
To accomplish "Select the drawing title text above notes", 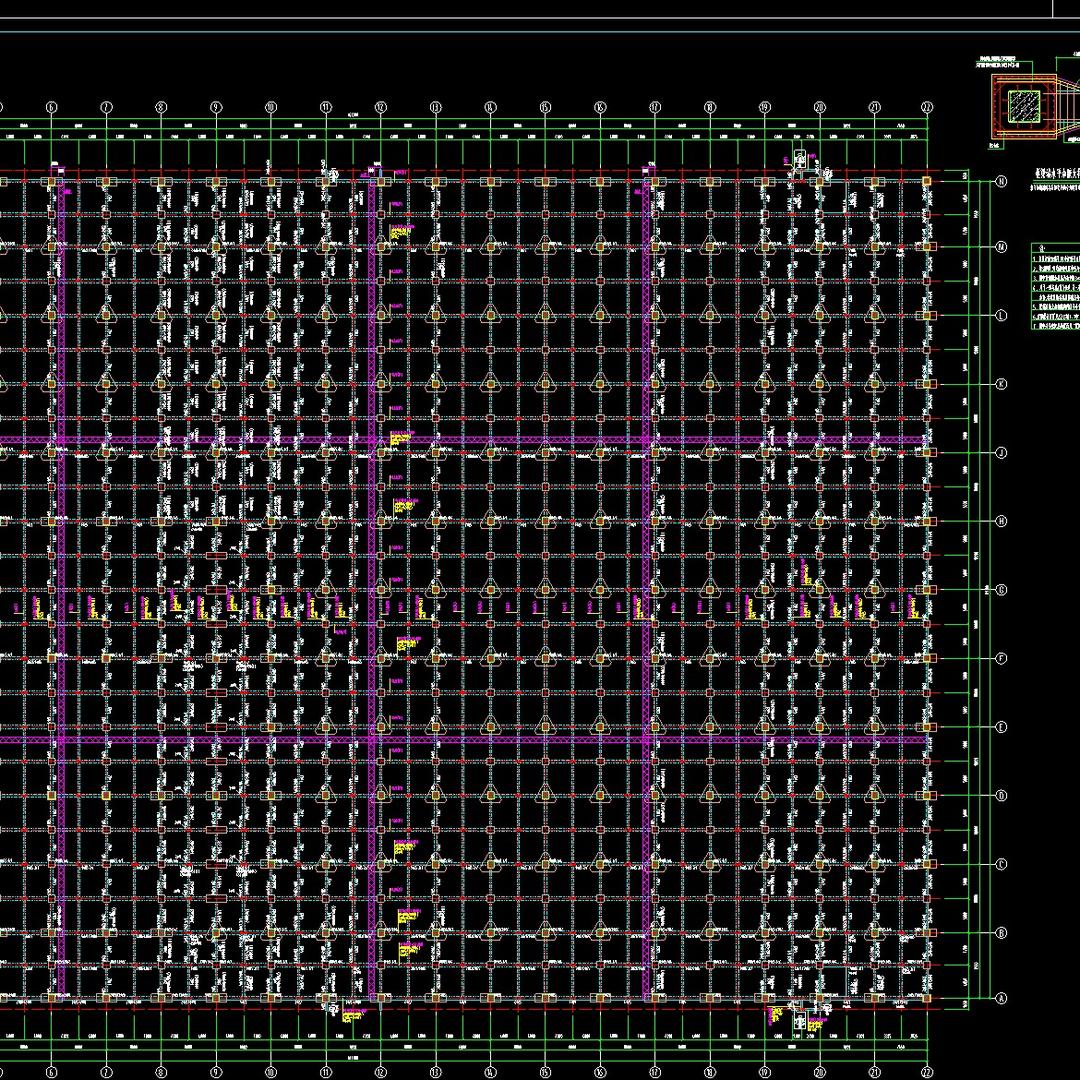I will click(1057, 175).
